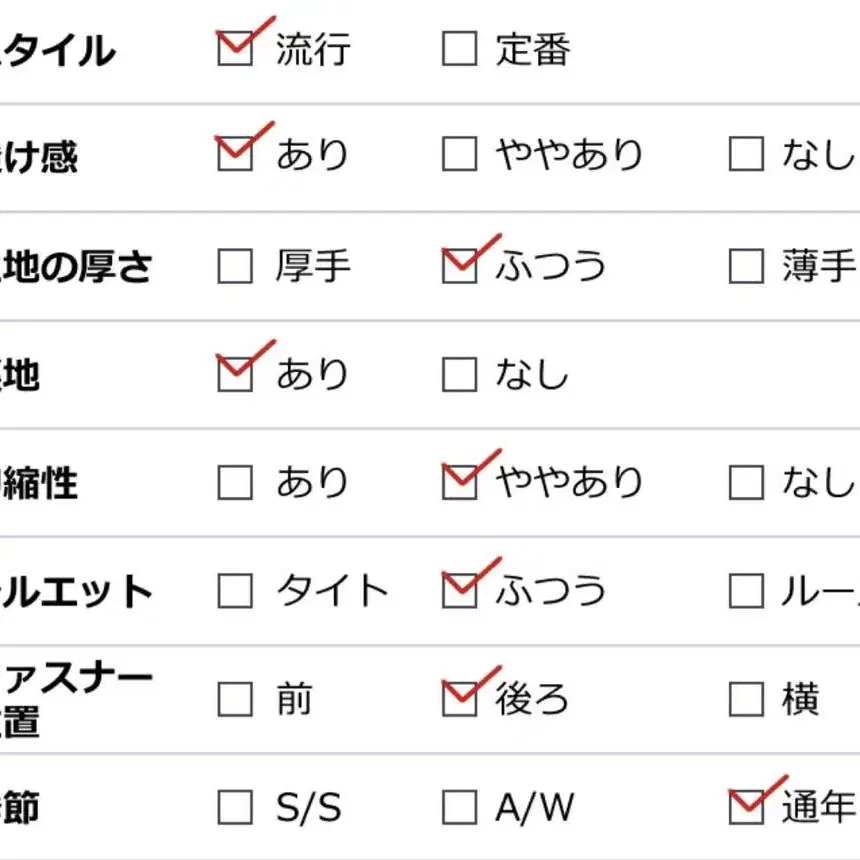Image resolution: width=860 pixels, height=860 pixels.
Task: Tick the あり stretch checkbox
Action: [x=235, y=483]
